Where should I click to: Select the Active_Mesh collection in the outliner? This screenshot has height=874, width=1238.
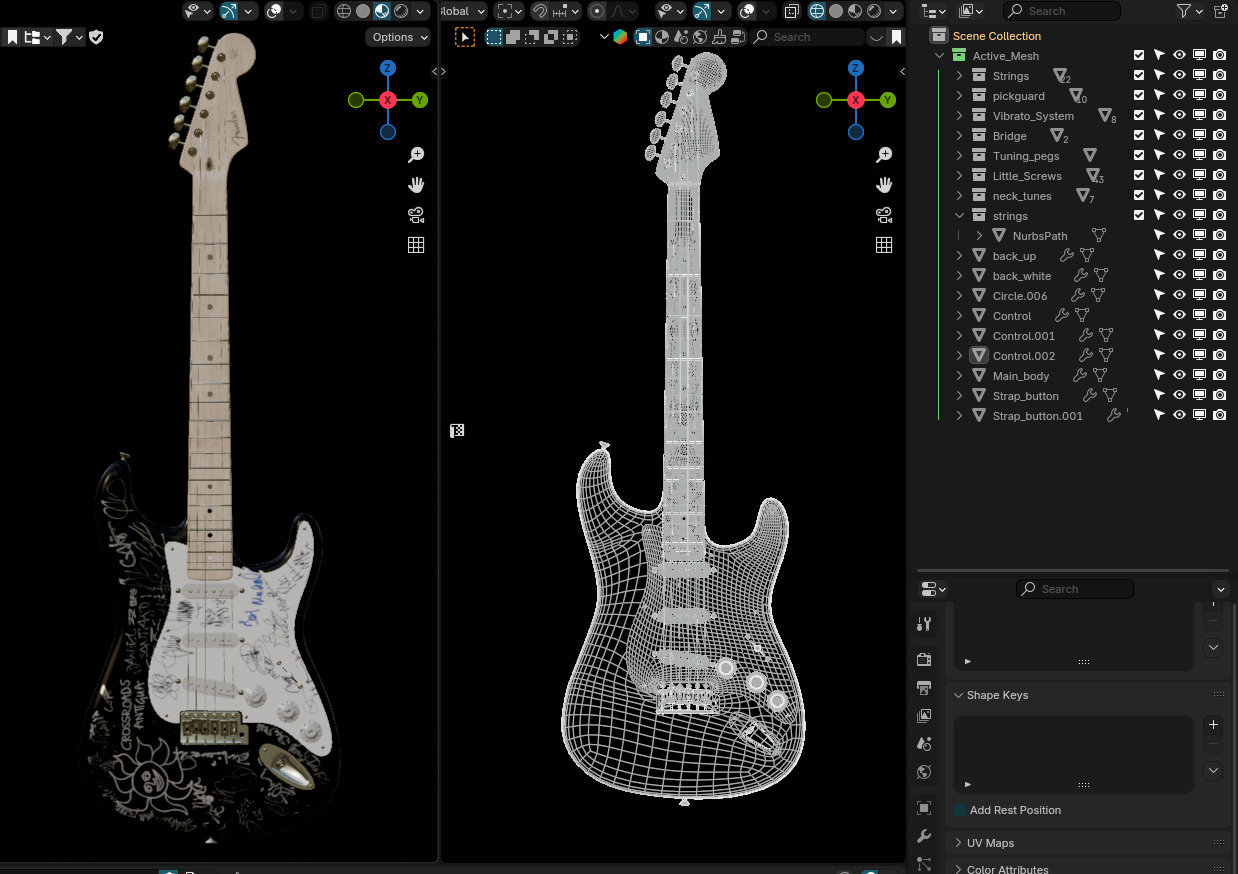pos(1006,56)
